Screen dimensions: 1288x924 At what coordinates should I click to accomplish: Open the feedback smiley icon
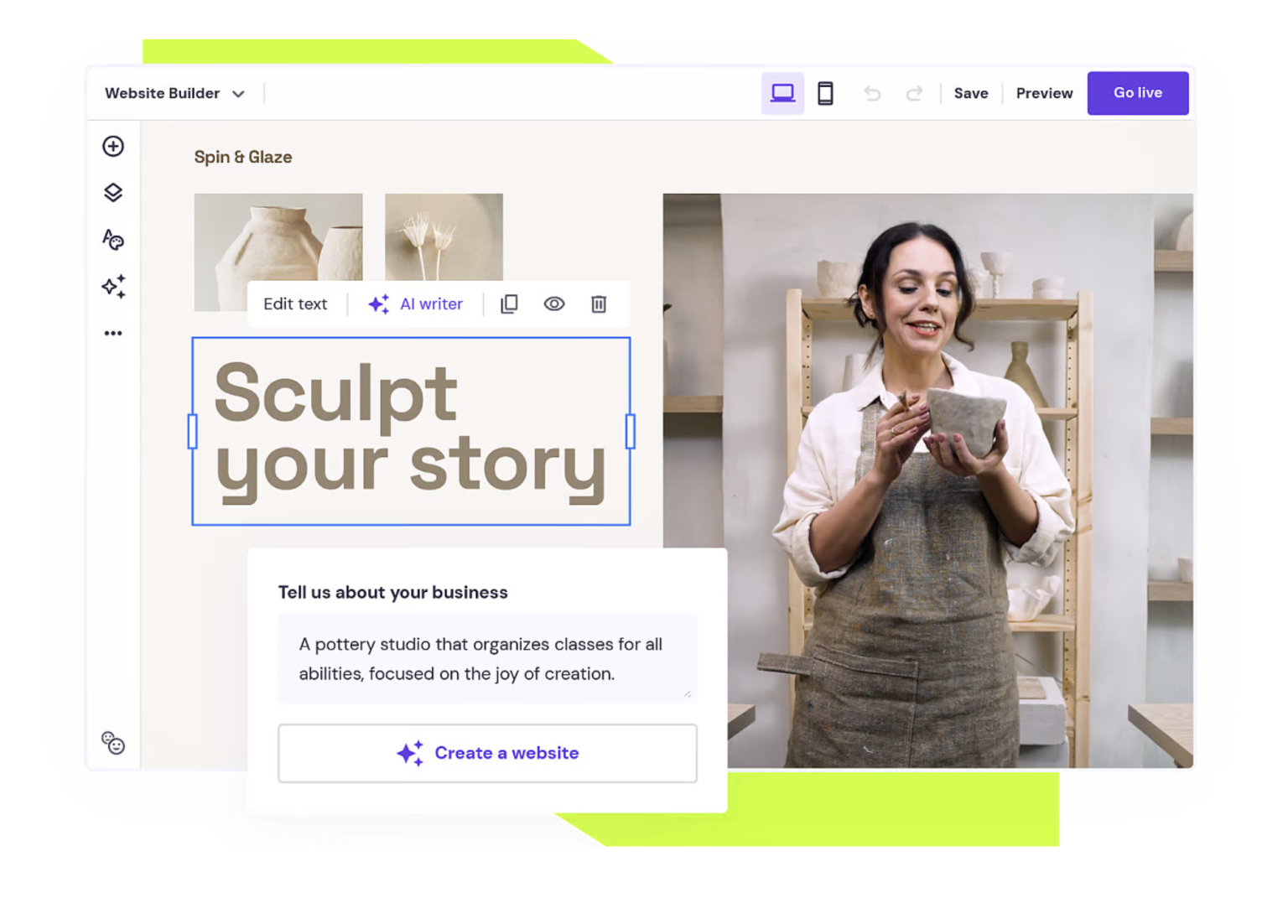pos(113,744)
